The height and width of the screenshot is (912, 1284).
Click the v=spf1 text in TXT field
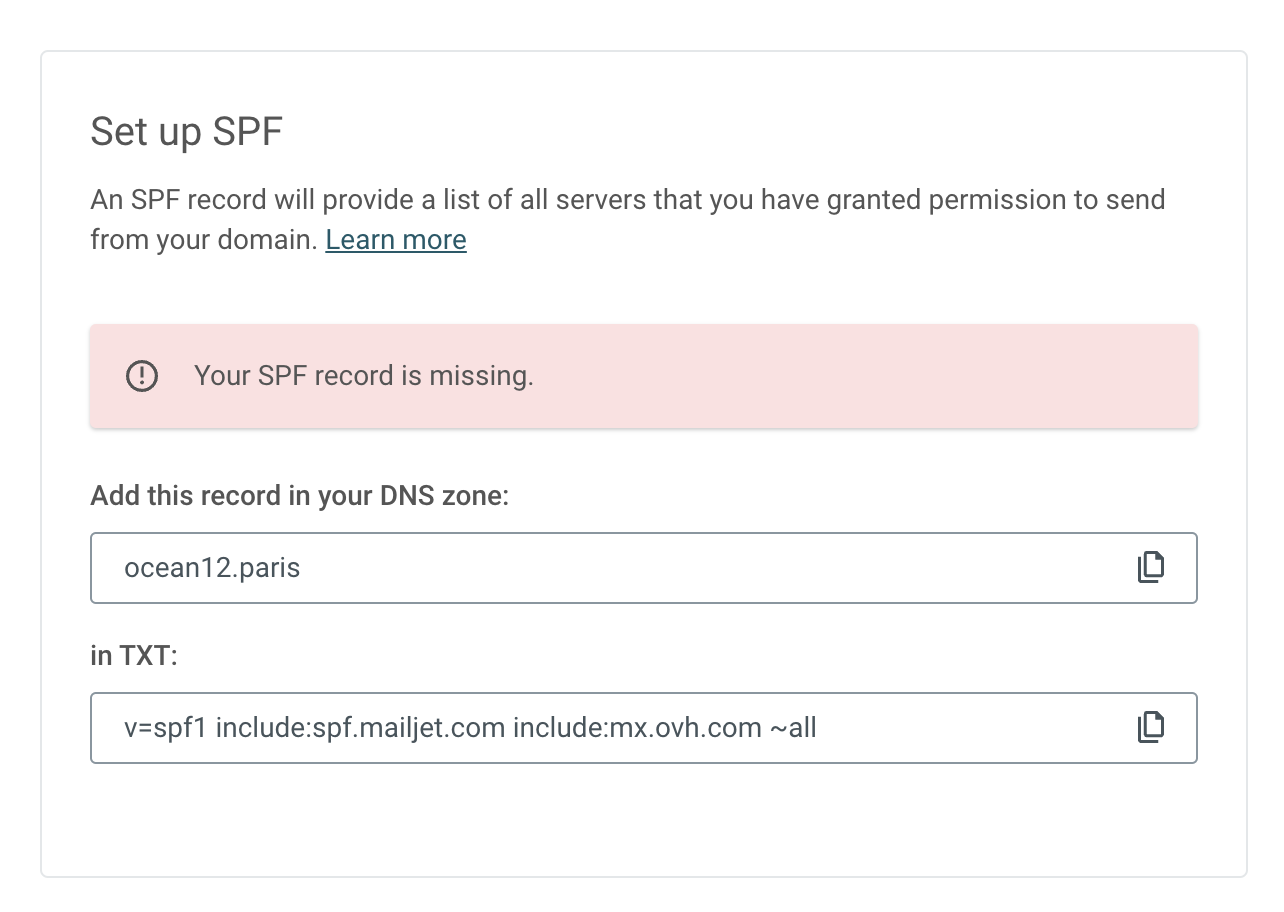pos(166,728)
